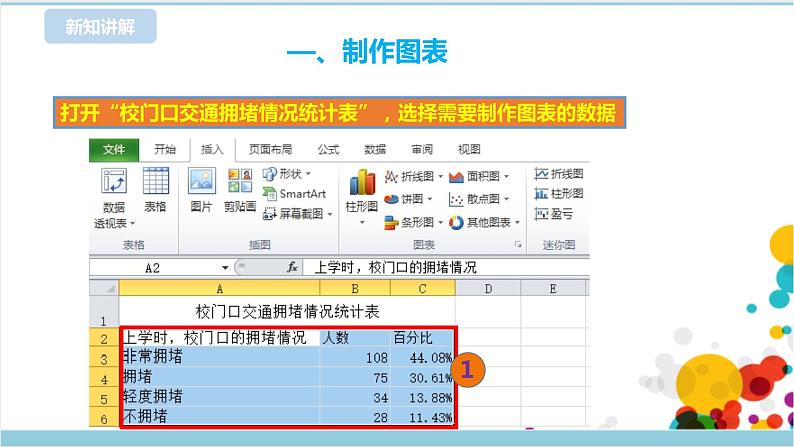
Task: Switch to the Review (审阅) tab
Action: [422, 149]
